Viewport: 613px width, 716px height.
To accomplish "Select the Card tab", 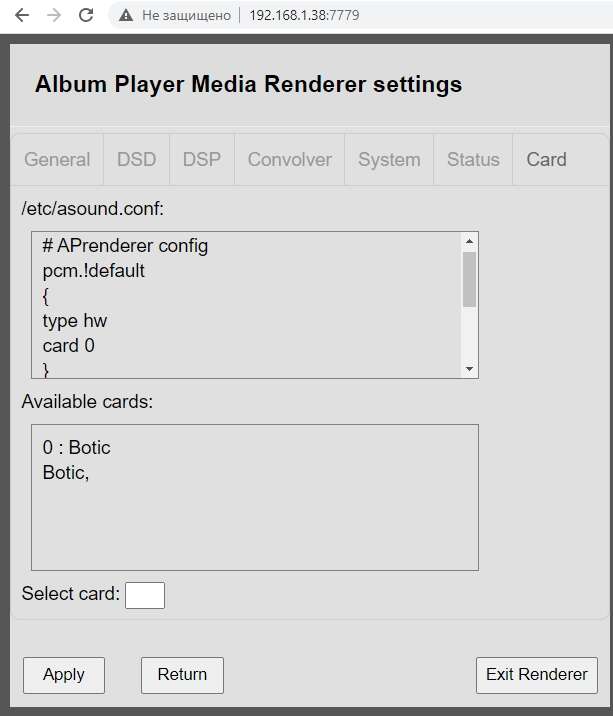I will [x=546, y=159].
